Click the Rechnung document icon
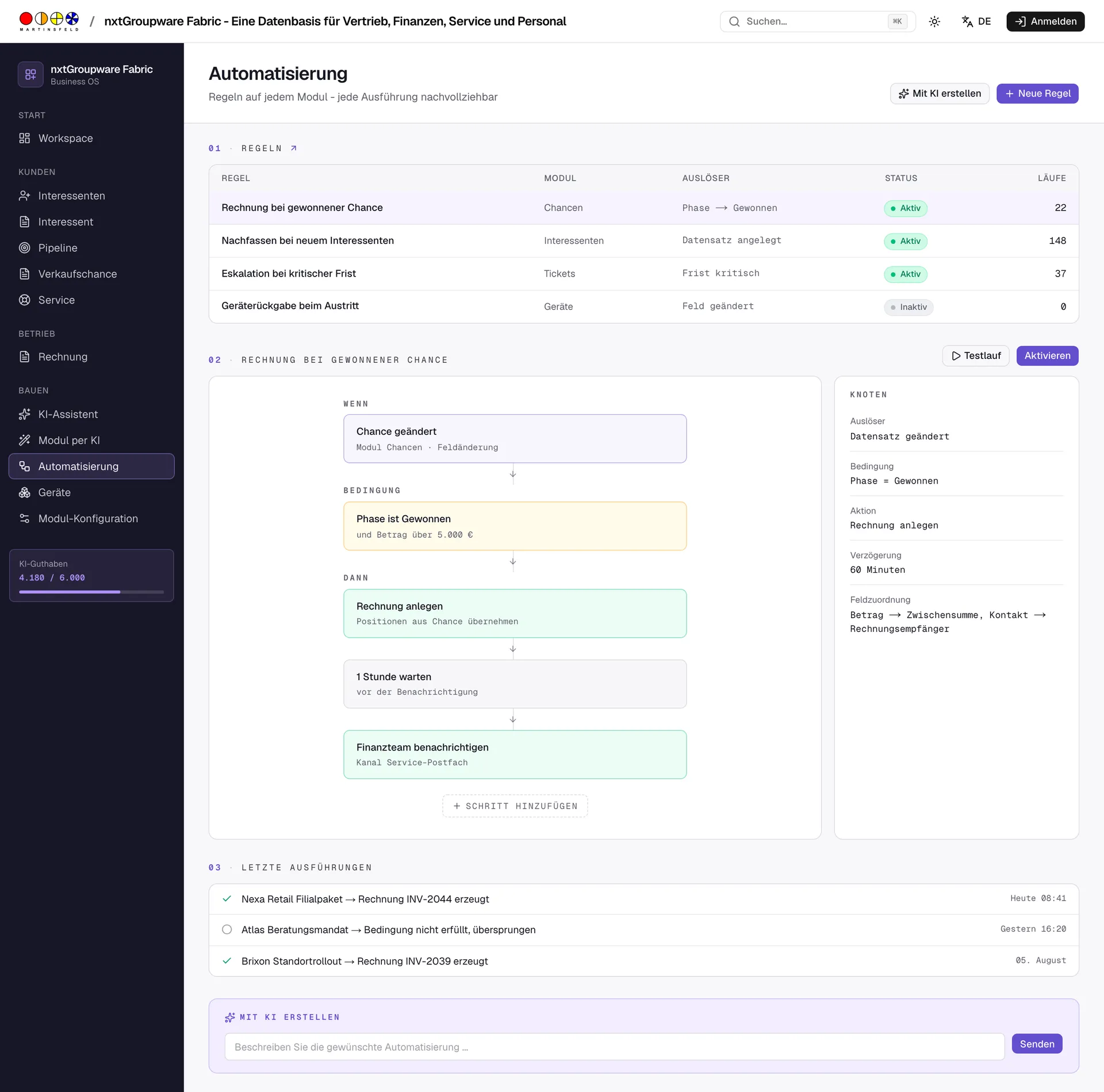 pos(24,357)
